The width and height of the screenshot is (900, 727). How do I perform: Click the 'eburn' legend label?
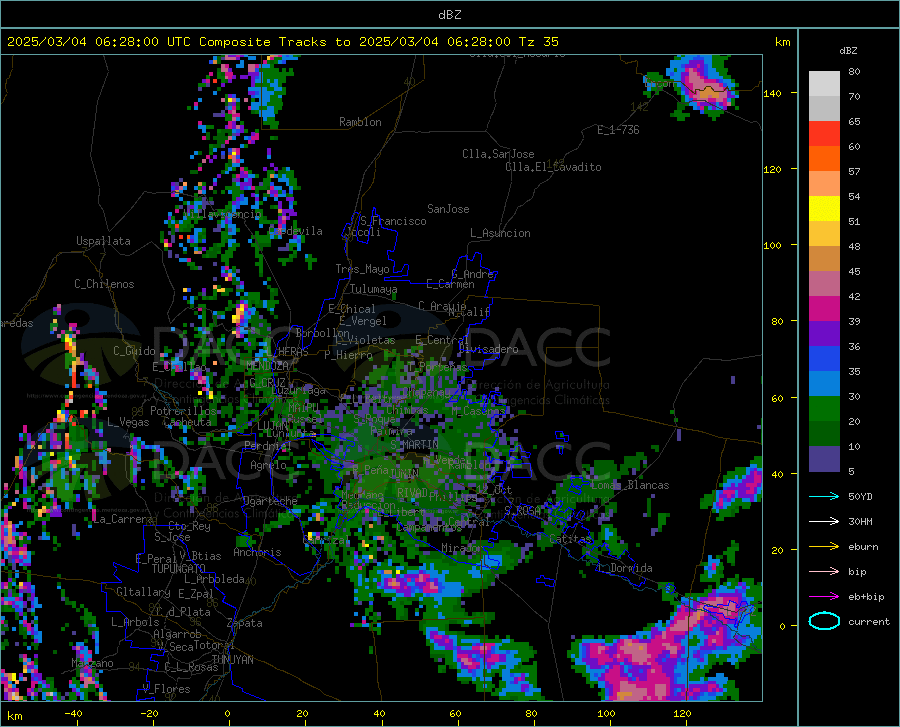[x=863, y=547]
